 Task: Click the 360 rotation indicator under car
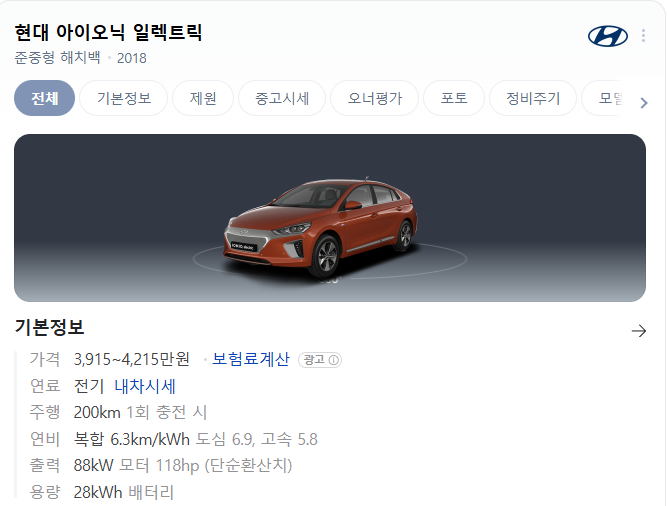tap(330, 280)
